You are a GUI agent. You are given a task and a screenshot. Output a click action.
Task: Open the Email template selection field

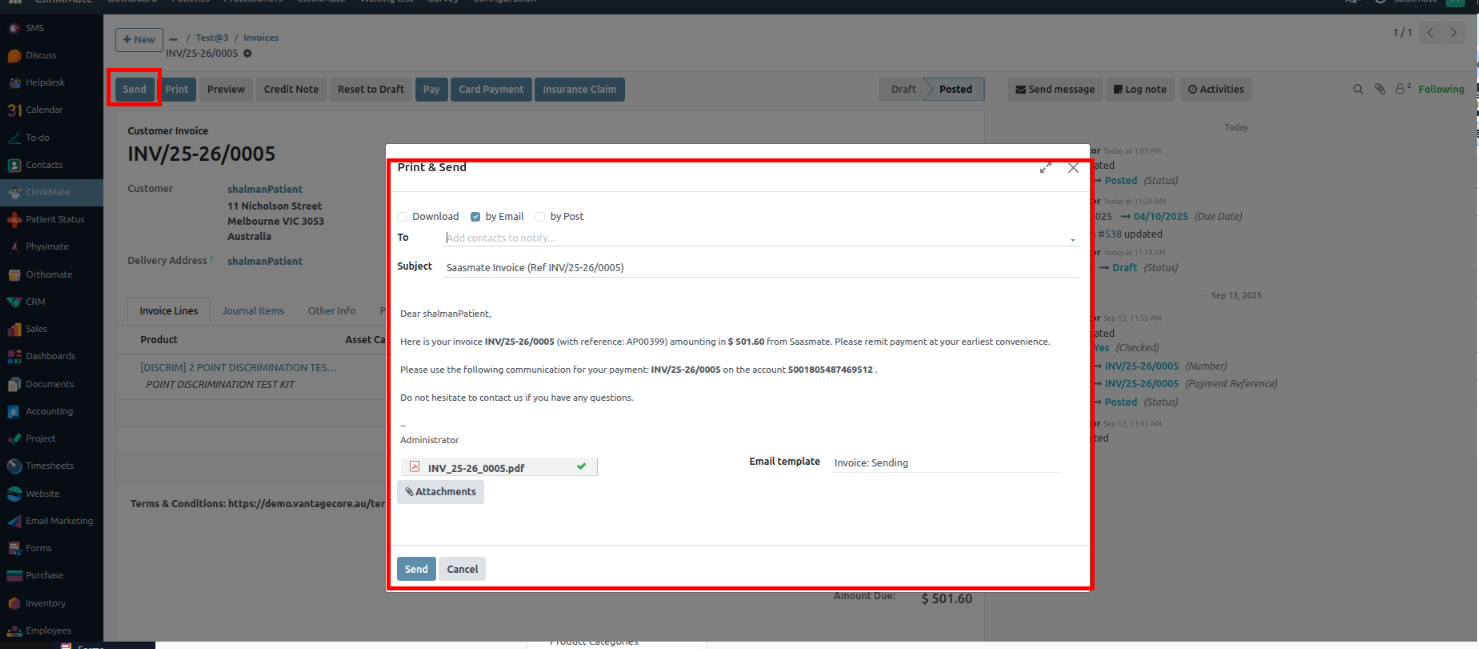point(945,463)
